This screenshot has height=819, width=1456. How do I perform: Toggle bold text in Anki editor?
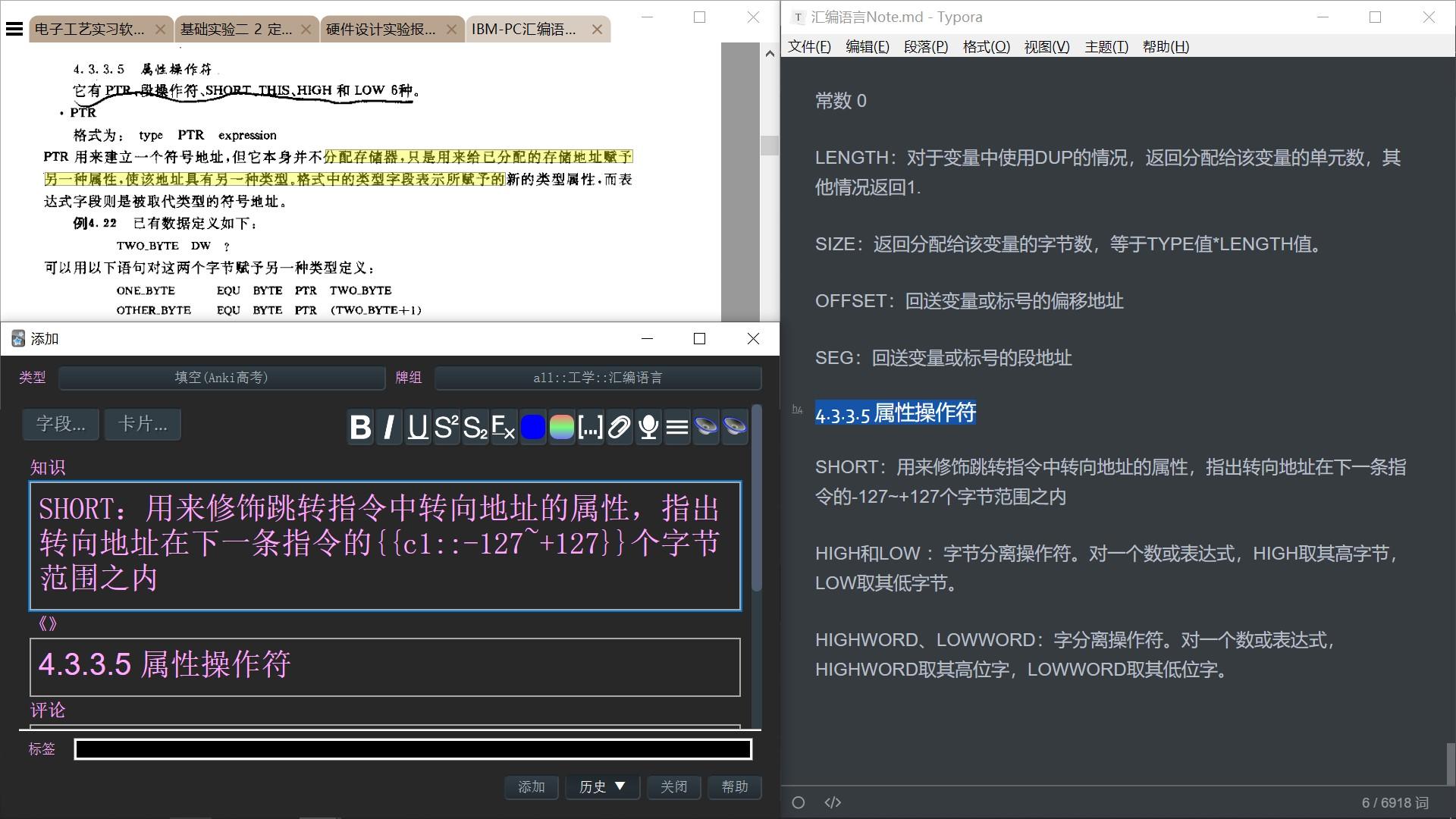coord(360,427)
